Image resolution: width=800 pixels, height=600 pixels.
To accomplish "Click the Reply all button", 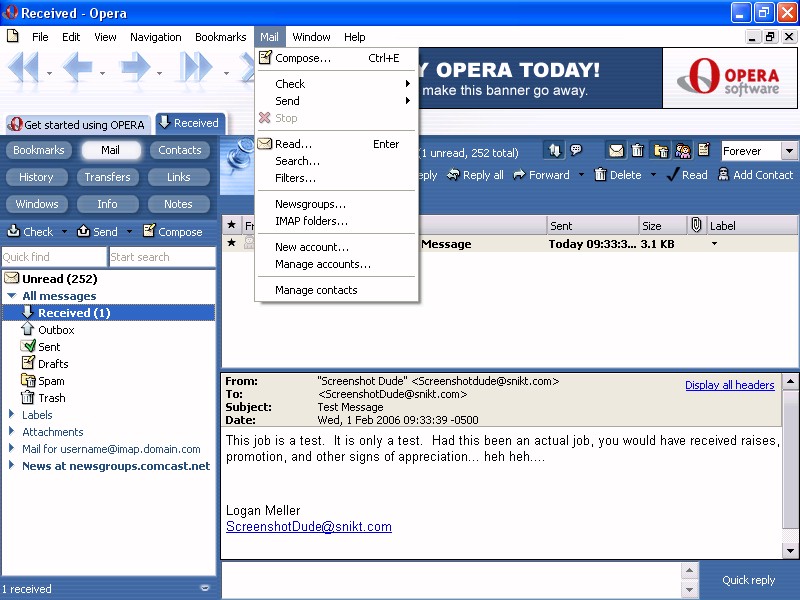I will [475, 175].
